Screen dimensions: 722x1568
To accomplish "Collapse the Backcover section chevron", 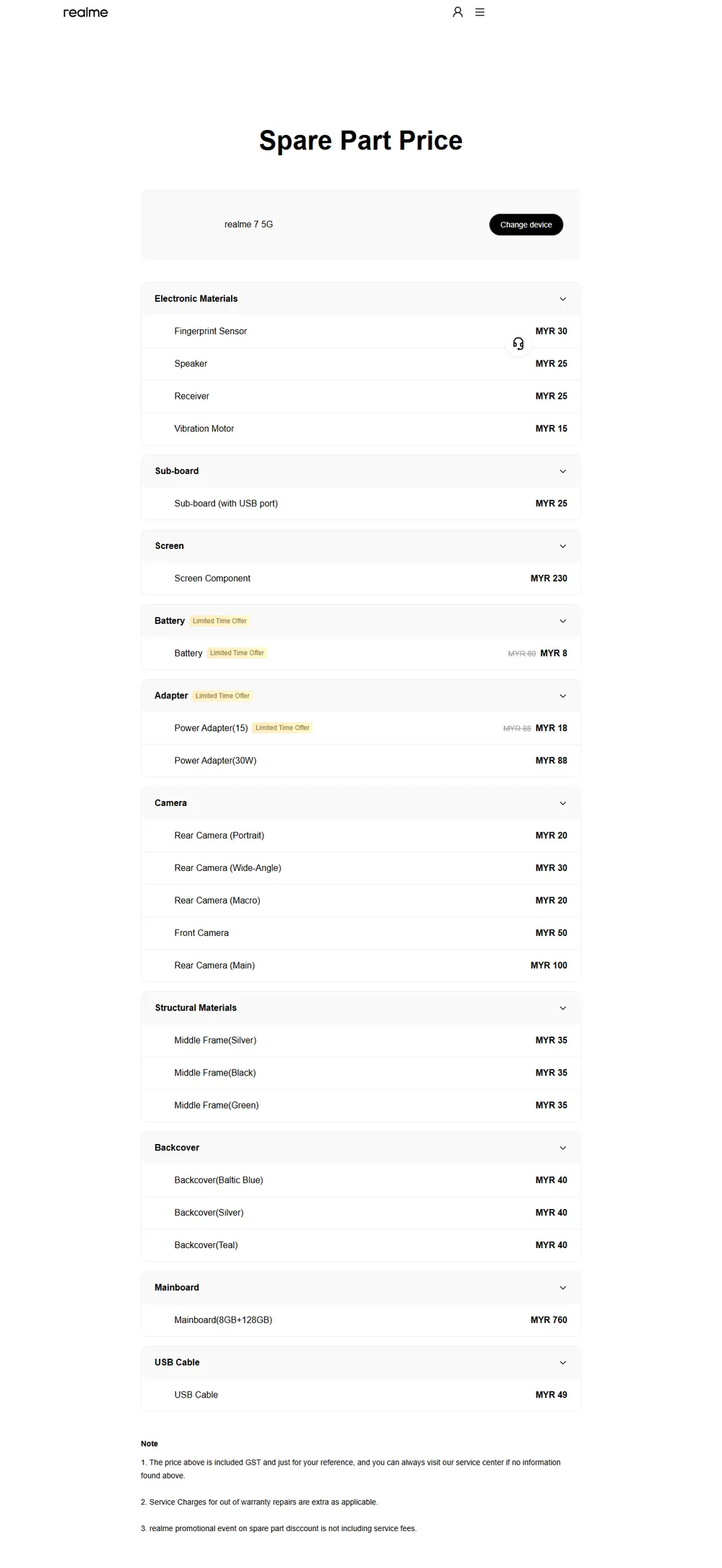I will coord(563,1148).
